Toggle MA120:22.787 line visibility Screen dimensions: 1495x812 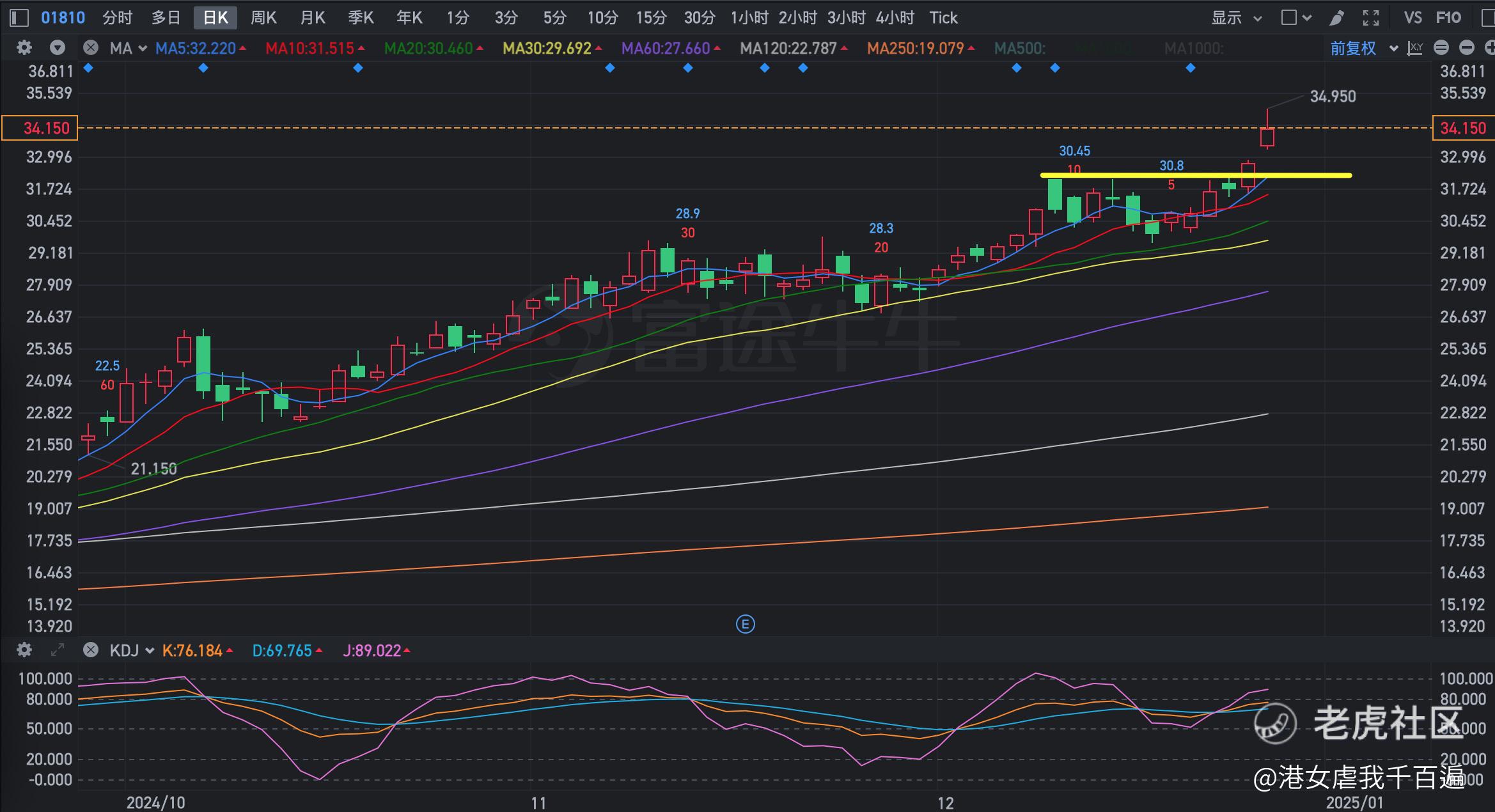coord(794,49)
